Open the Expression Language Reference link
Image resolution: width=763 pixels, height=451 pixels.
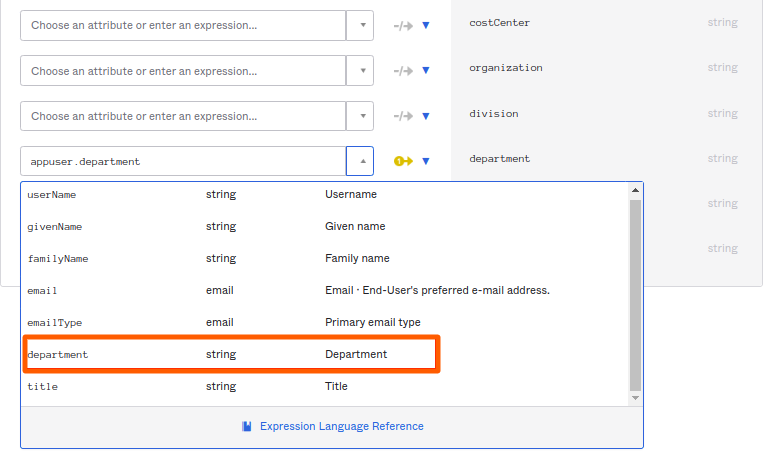[x=341, y=426]
